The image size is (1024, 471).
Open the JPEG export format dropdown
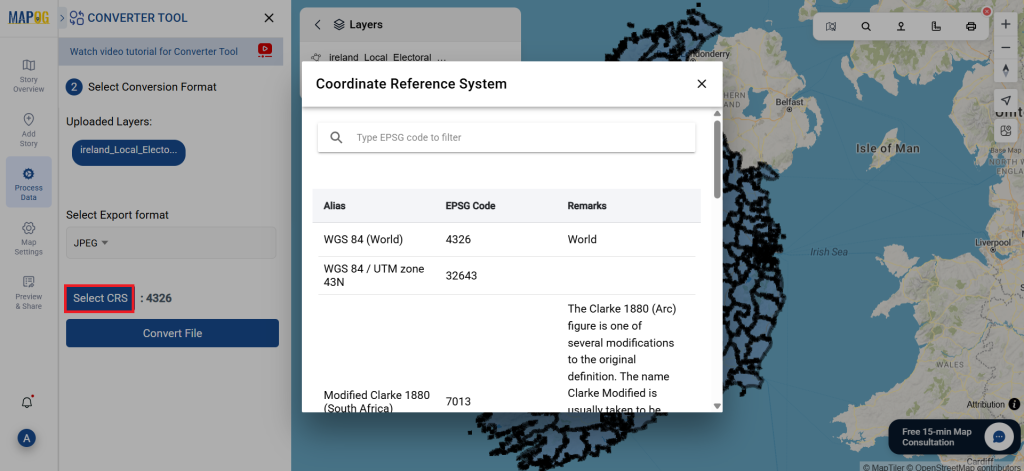point(171,243)
